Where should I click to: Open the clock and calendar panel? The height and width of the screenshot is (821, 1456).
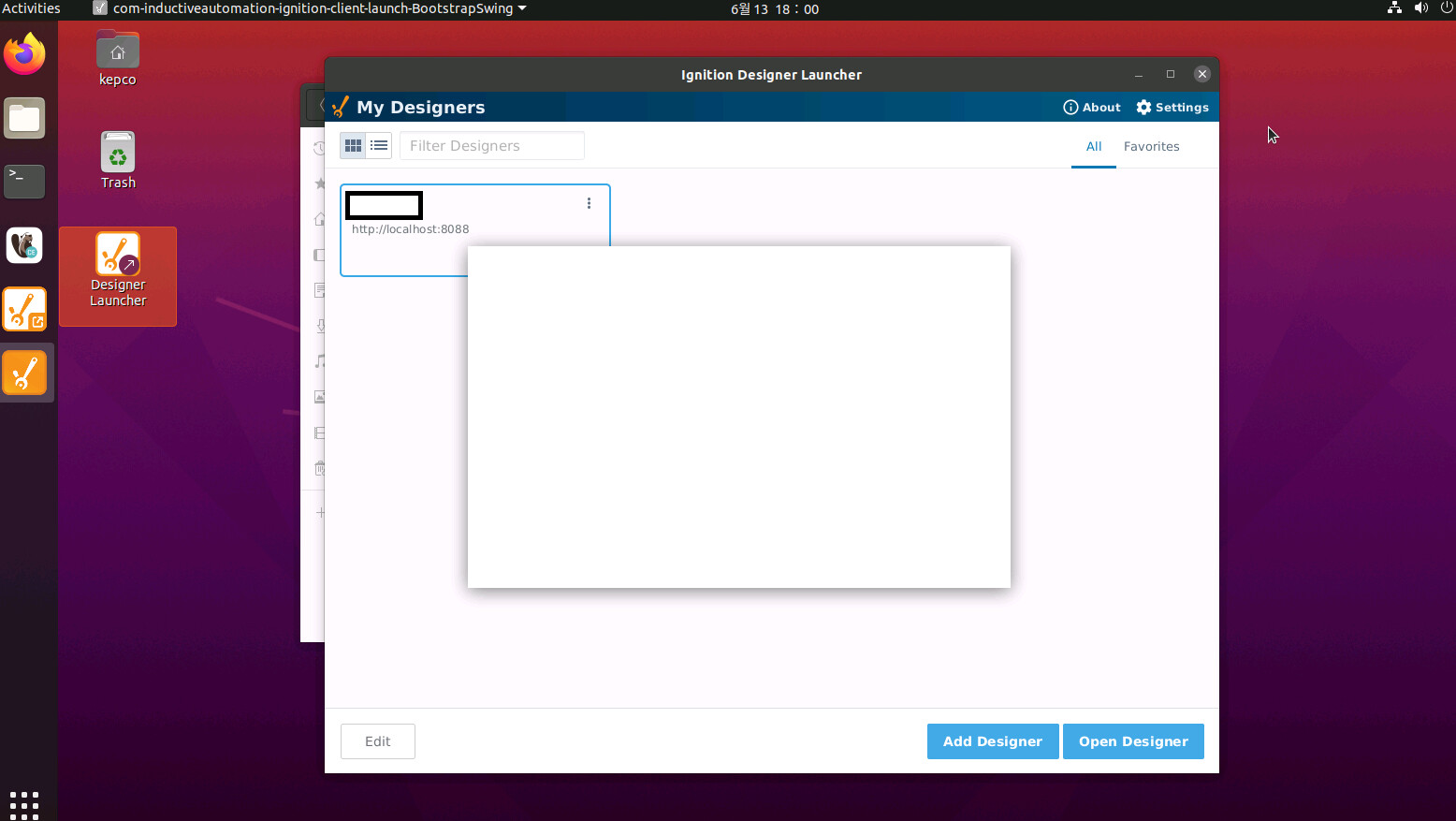[775, 9]
